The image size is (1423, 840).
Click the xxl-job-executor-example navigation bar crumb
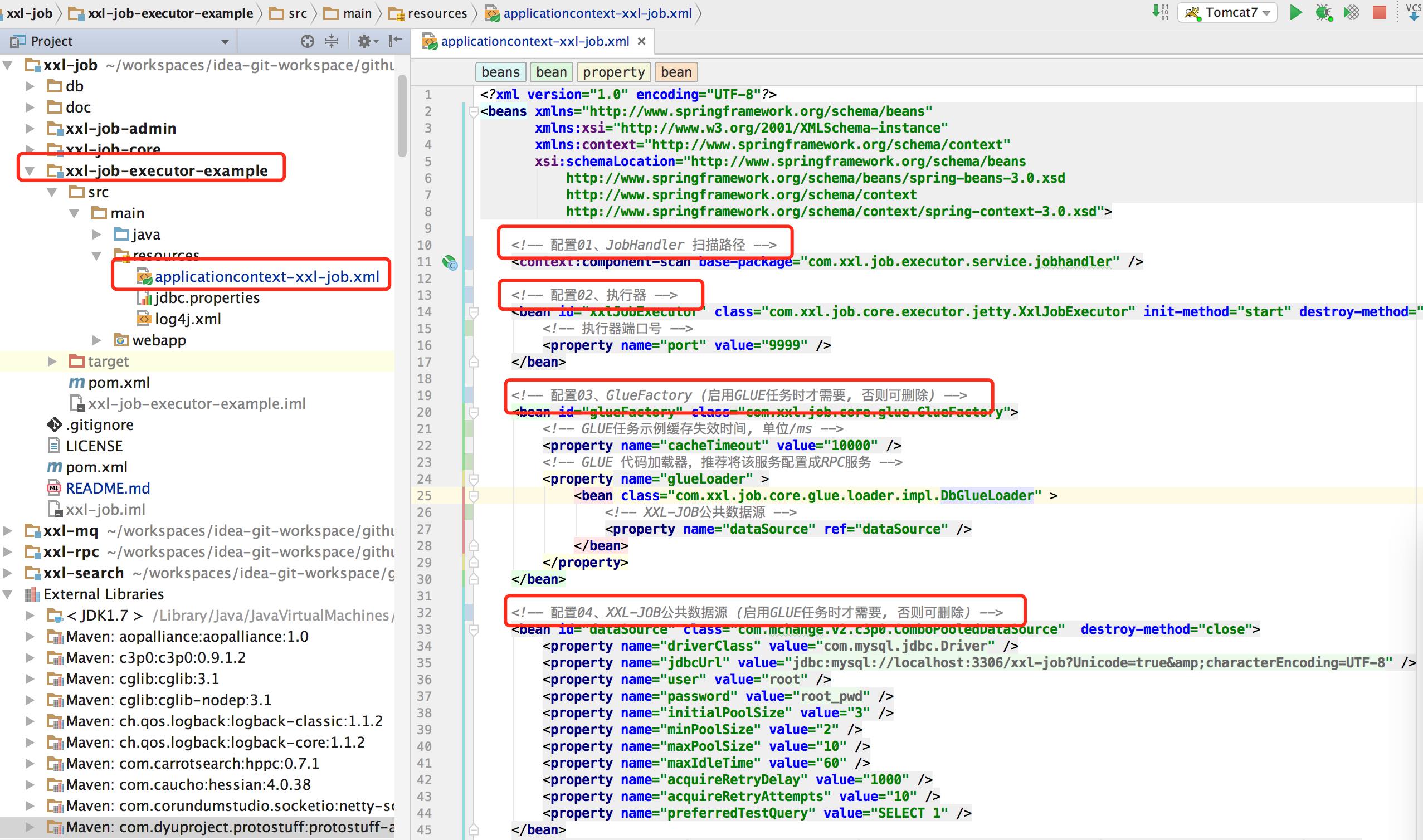(x=162, y=13)
